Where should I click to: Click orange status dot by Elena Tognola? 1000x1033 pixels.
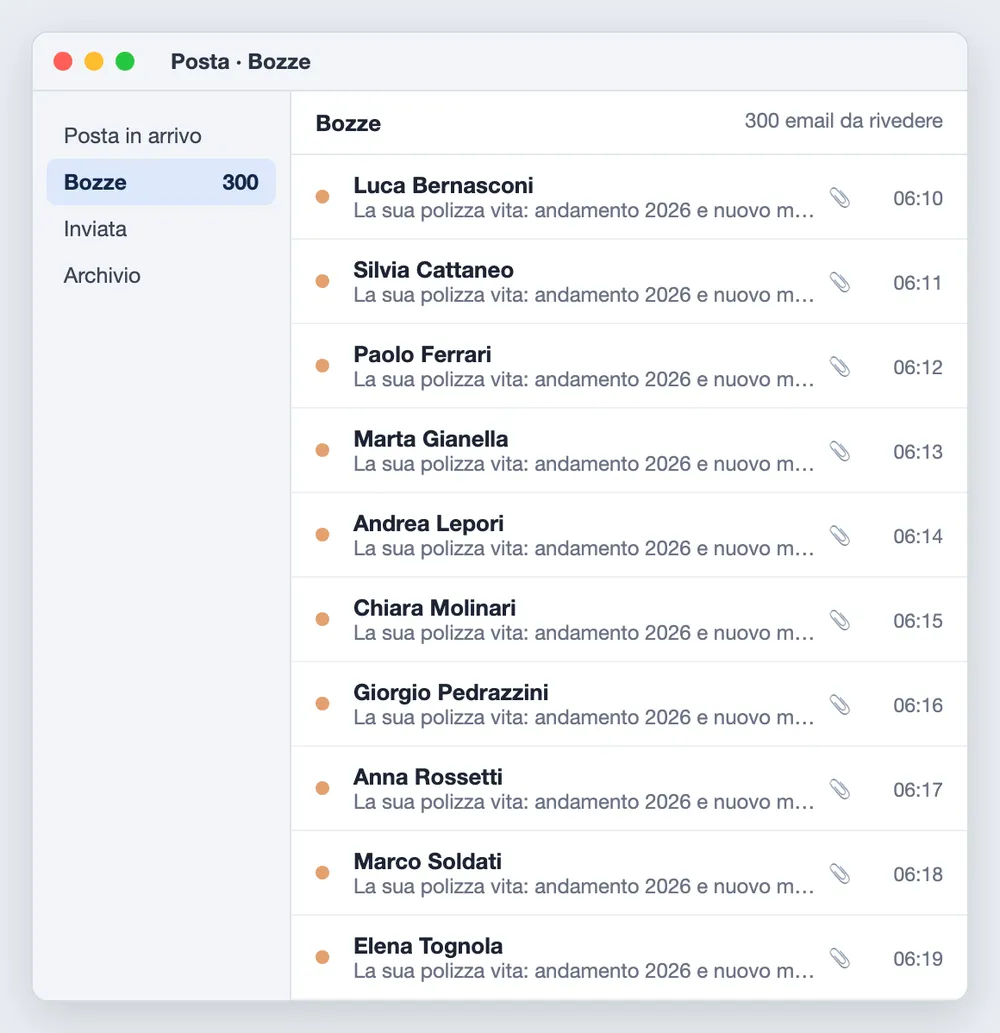[322, 957]
